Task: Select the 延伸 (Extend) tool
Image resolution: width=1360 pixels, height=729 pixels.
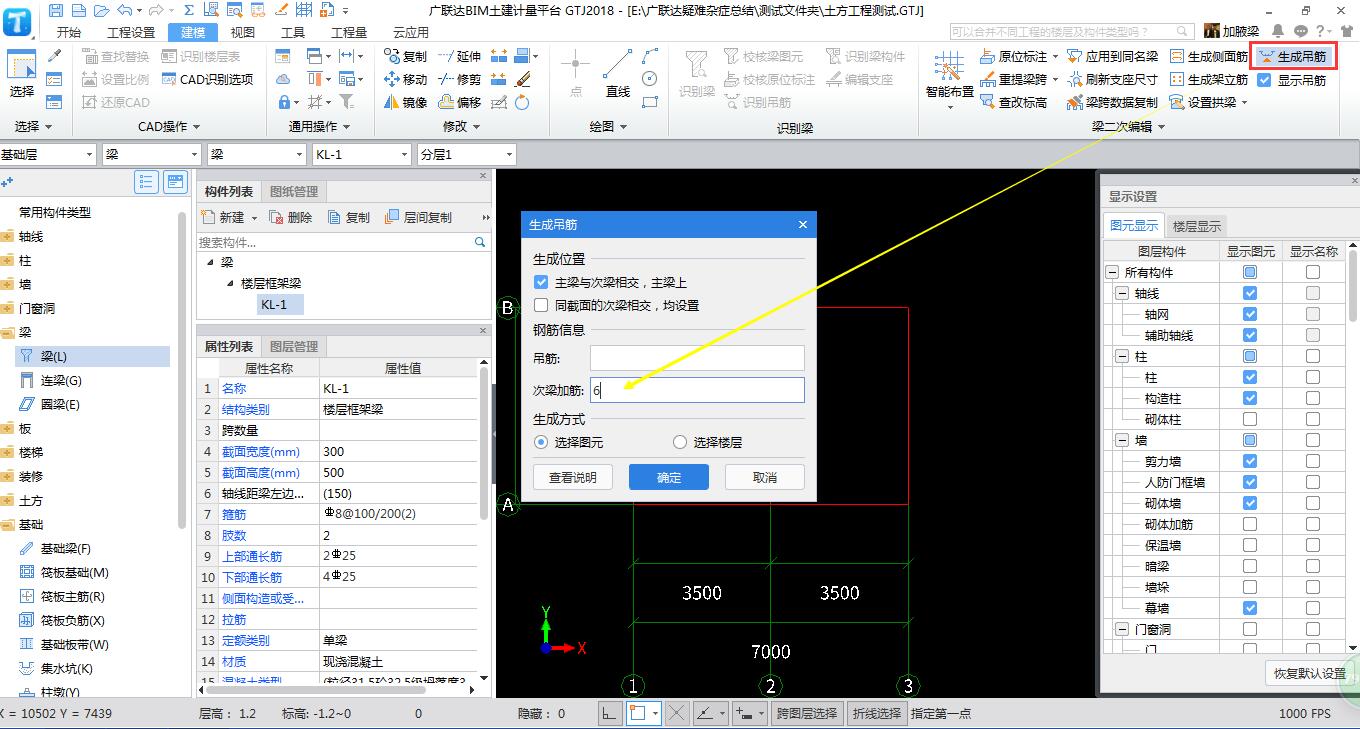Action: coord(459,56)
